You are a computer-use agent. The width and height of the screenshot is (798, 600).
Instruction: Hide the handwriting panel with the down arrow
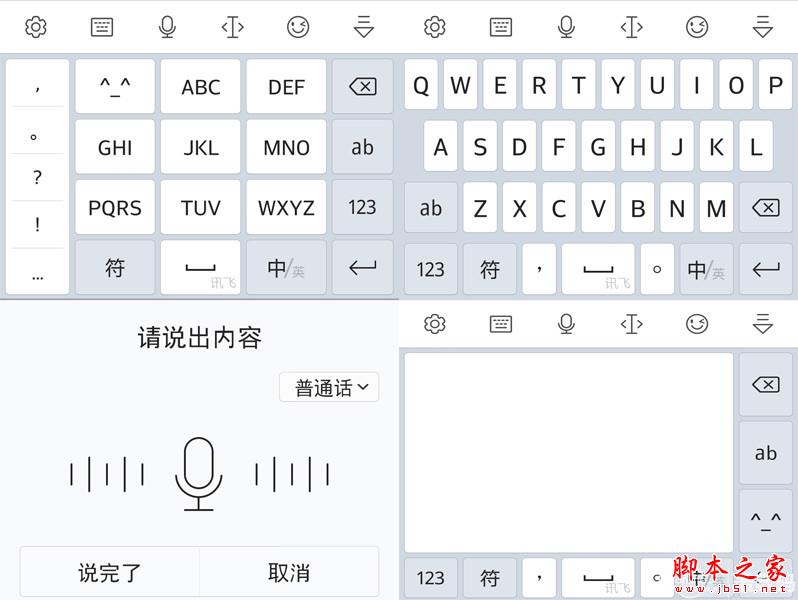tap(763, 323)
